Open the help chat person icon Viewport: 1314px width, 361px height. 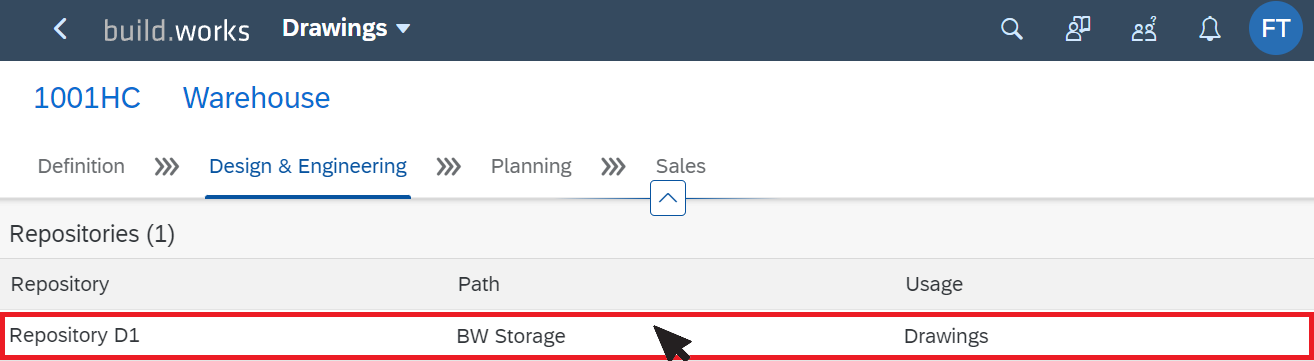(x=1078, y=29)
